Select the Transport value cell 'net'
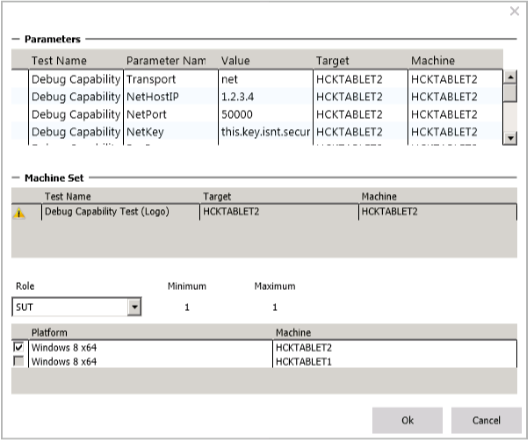Screen dimensions: 529x440 (x=266, y=79)
